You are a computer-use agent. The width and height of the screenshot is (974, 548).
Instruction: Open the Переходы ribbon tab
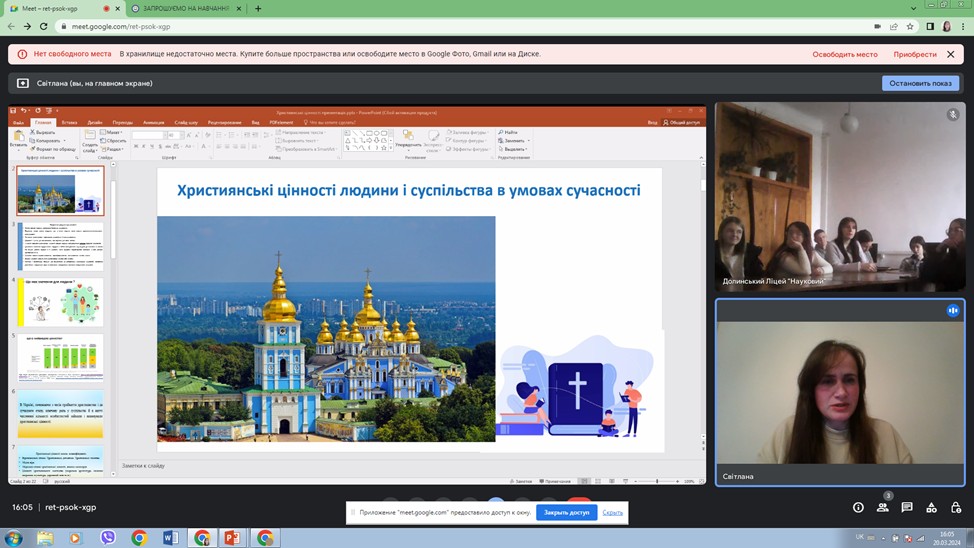(x=122, y=122)
